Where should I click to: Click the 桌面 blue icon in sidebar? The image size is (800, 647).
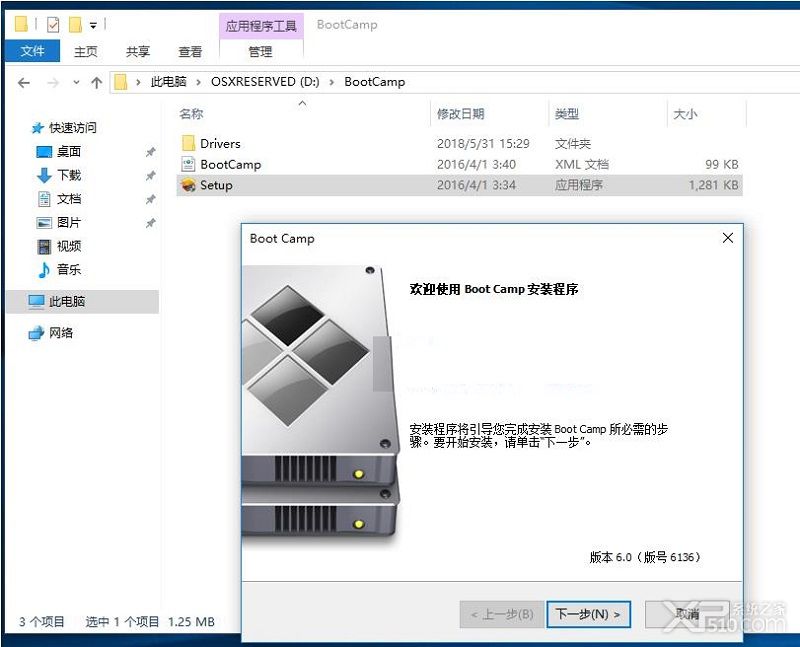(x=44, y=152)
